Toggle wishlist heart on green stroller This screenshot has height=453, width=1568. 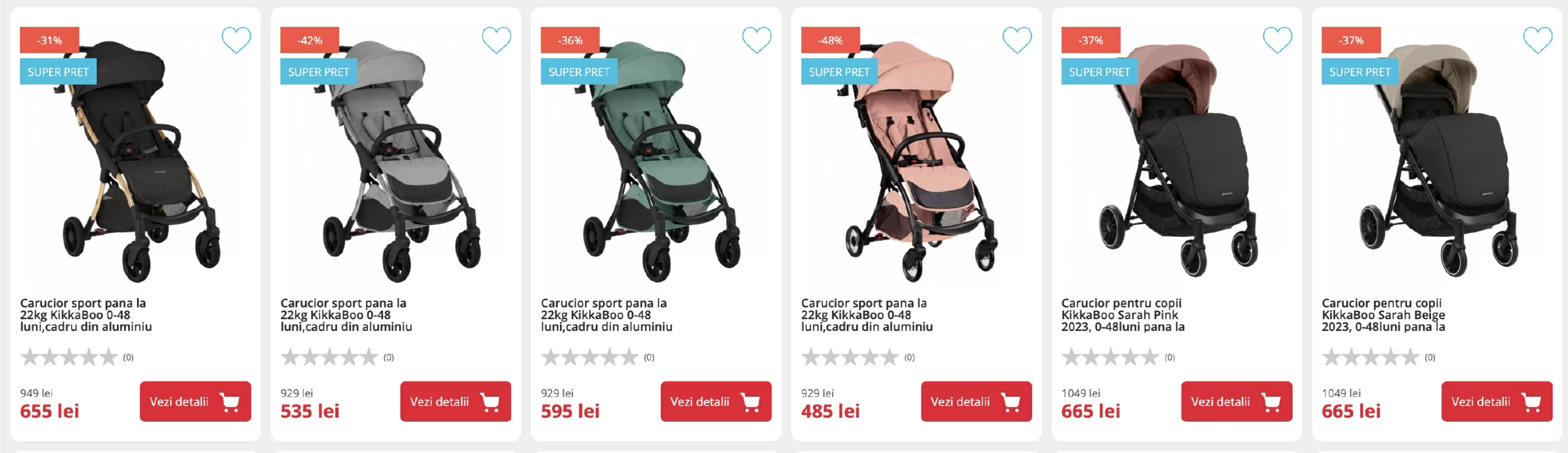[757, 40]
